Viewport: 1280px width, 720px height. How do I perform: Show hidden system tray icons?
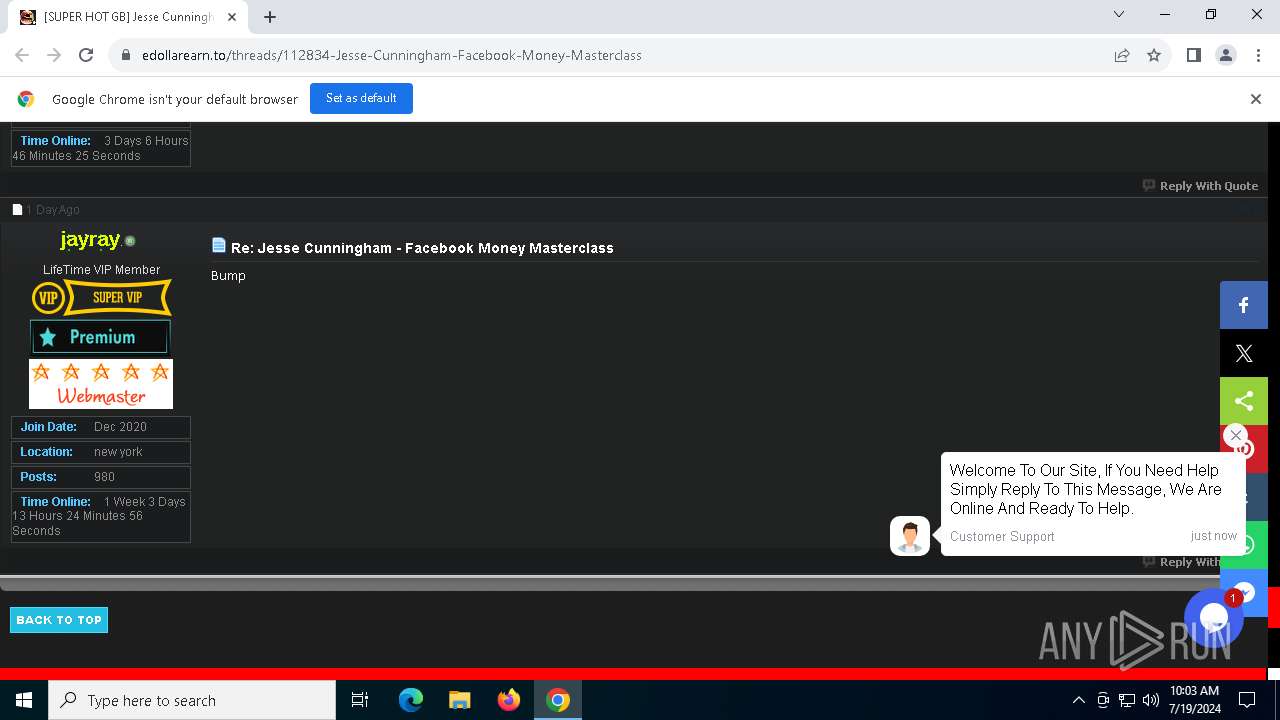(1078, 700)
